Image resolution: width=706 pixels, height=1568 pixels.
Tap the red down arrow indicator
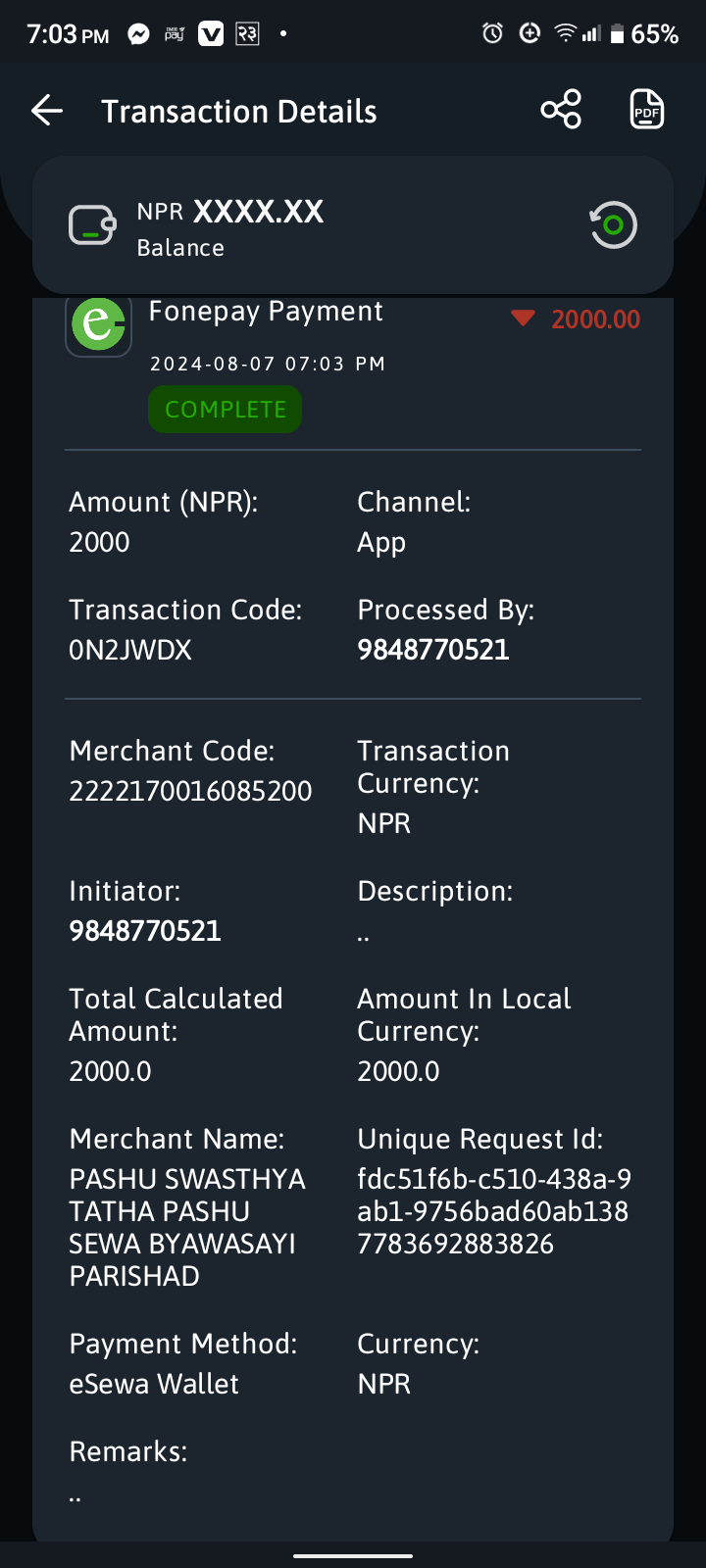pyautogui.click(x=523, y=318)
